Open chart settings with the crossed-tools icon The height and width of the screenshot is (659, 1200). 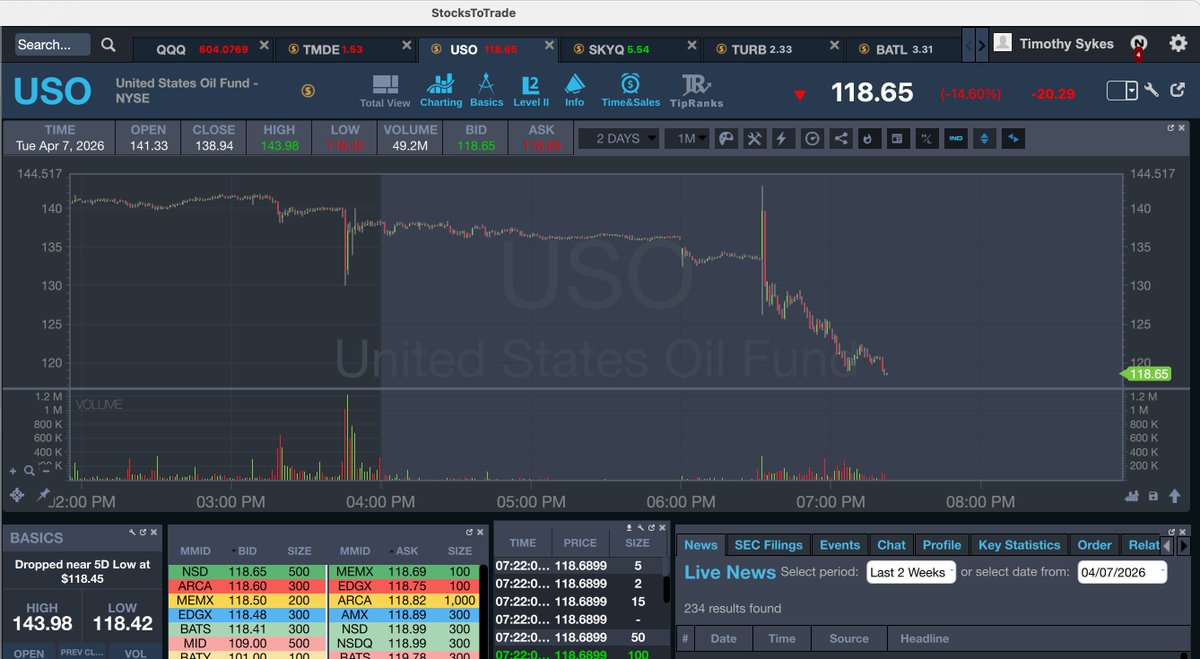[x=754, y=138]
